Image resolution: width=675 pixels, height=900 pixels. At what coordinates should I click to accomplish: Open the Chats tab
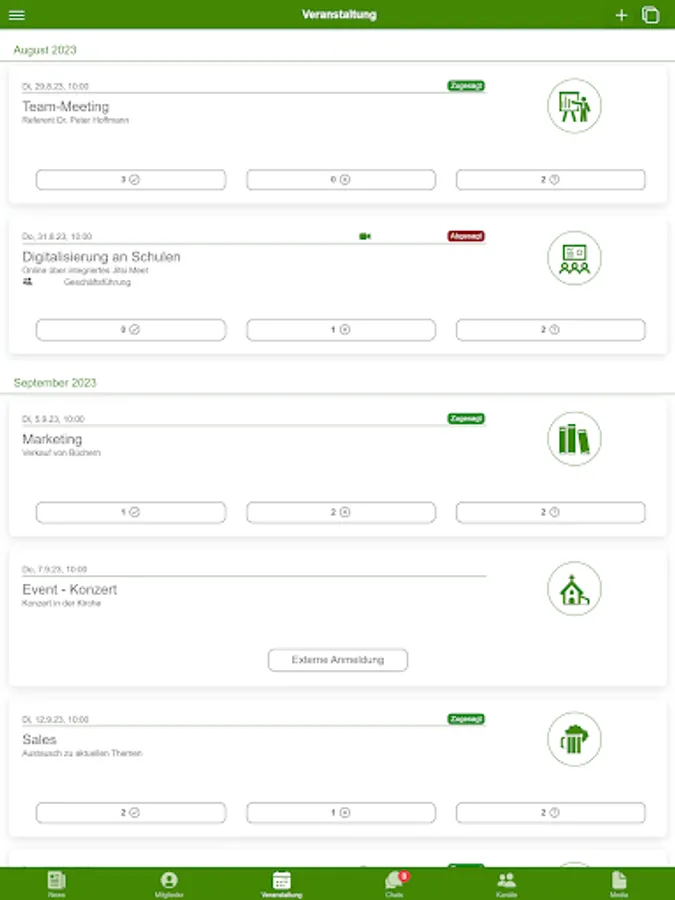click(x=394, y=883)
